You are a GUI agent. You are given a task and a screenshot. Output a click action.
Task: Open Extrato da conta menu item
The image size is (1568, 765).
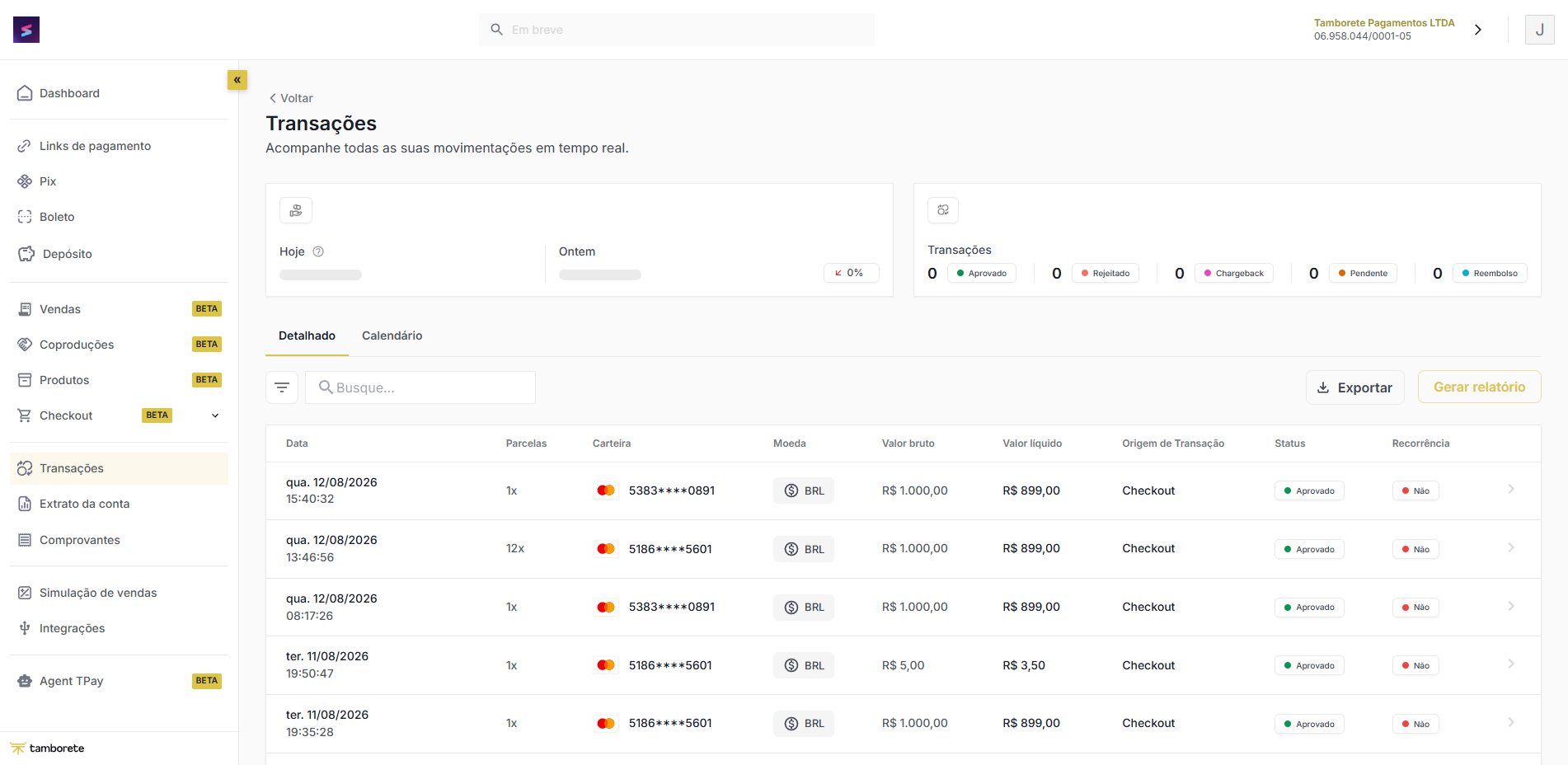tap(119, 504)
